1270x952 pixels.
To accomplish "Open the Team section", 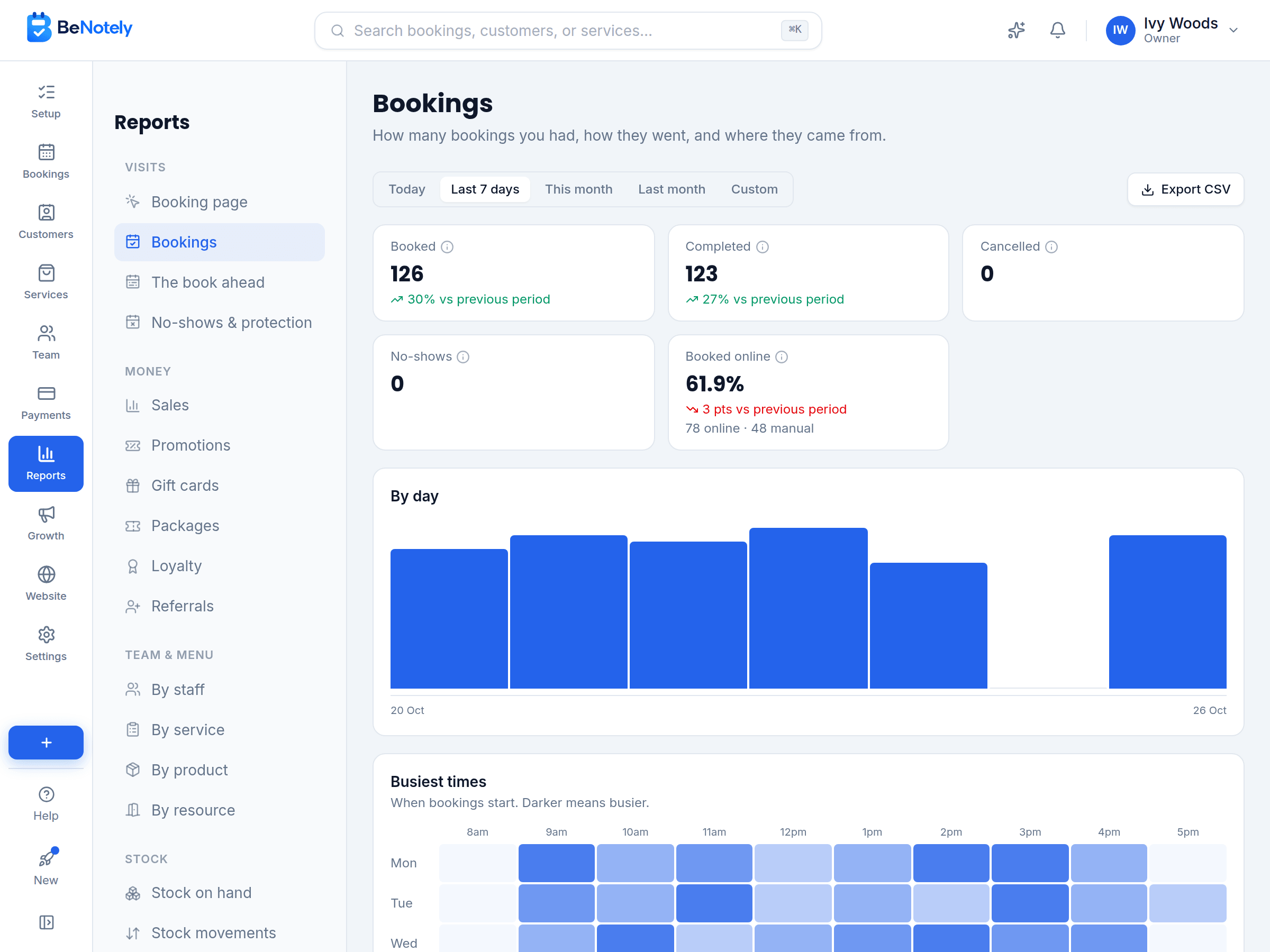I will click(46, 343).
